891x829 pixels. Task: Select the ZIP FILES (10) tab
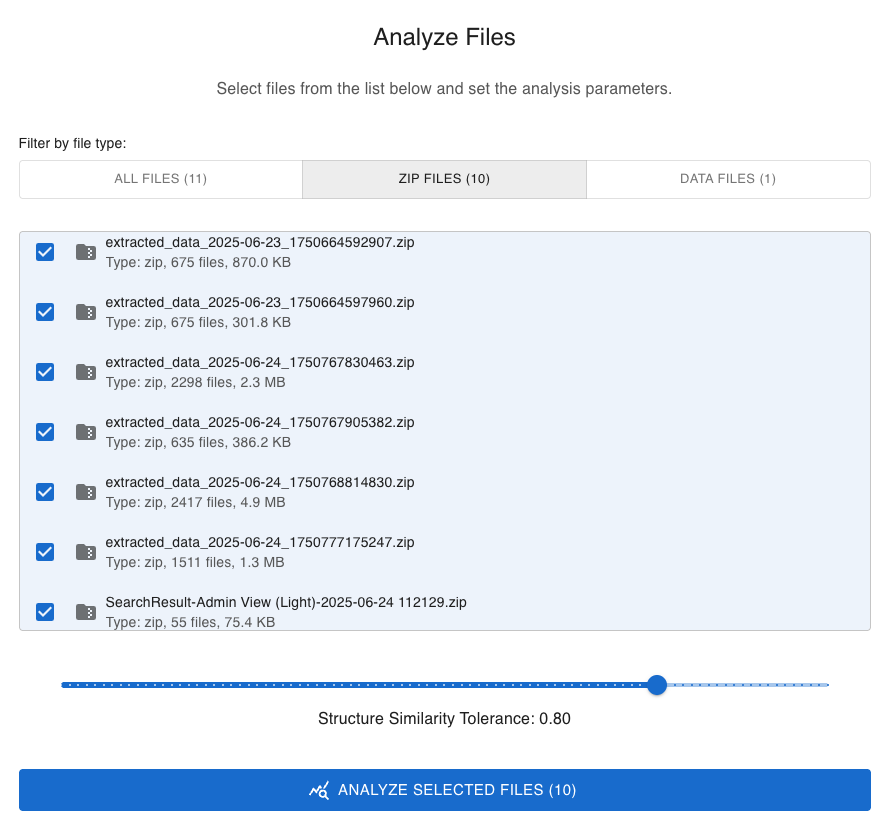444,179
